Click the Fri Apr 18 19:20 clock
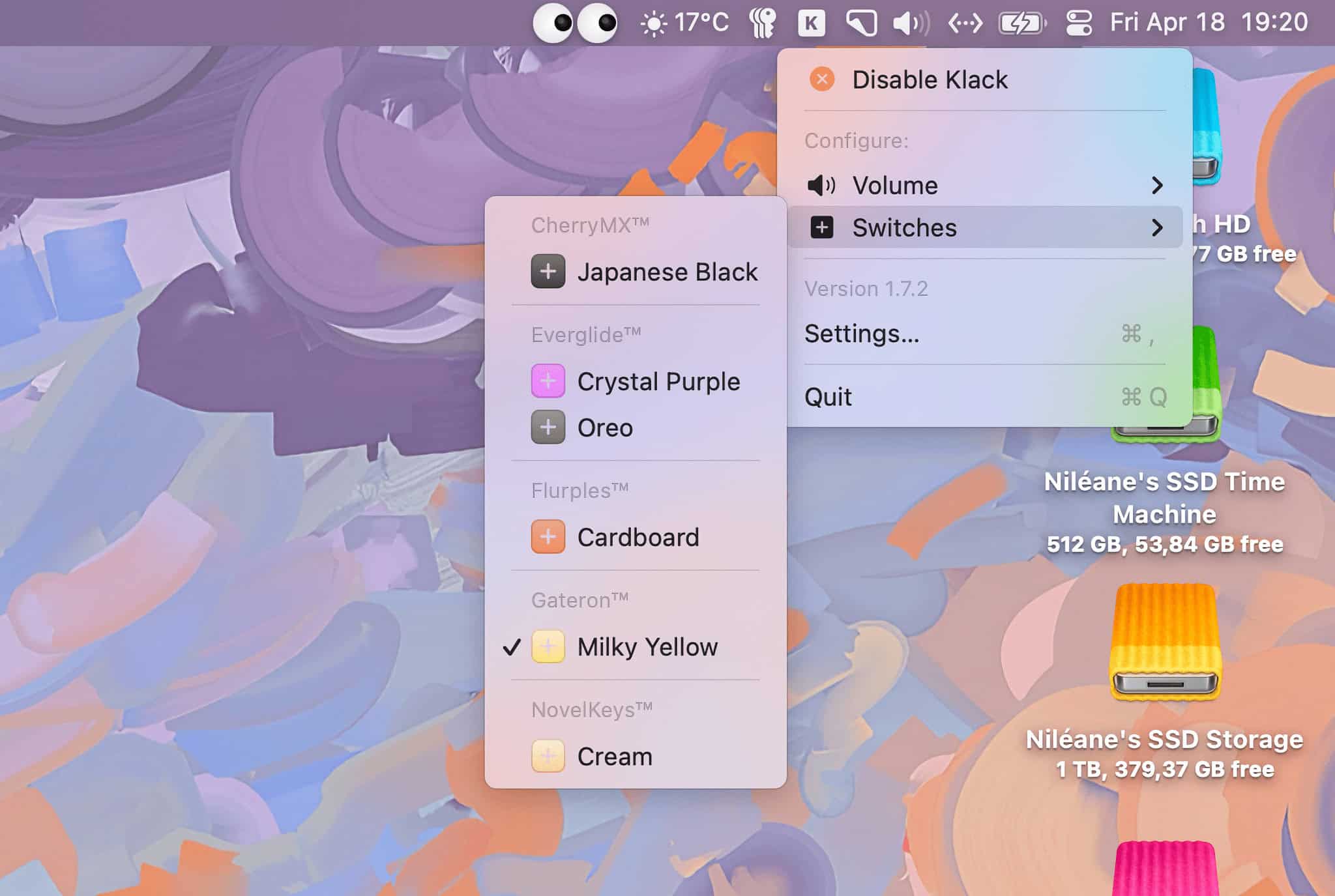This screenshot has width=1335, height=896. [x=1209, y=23]
